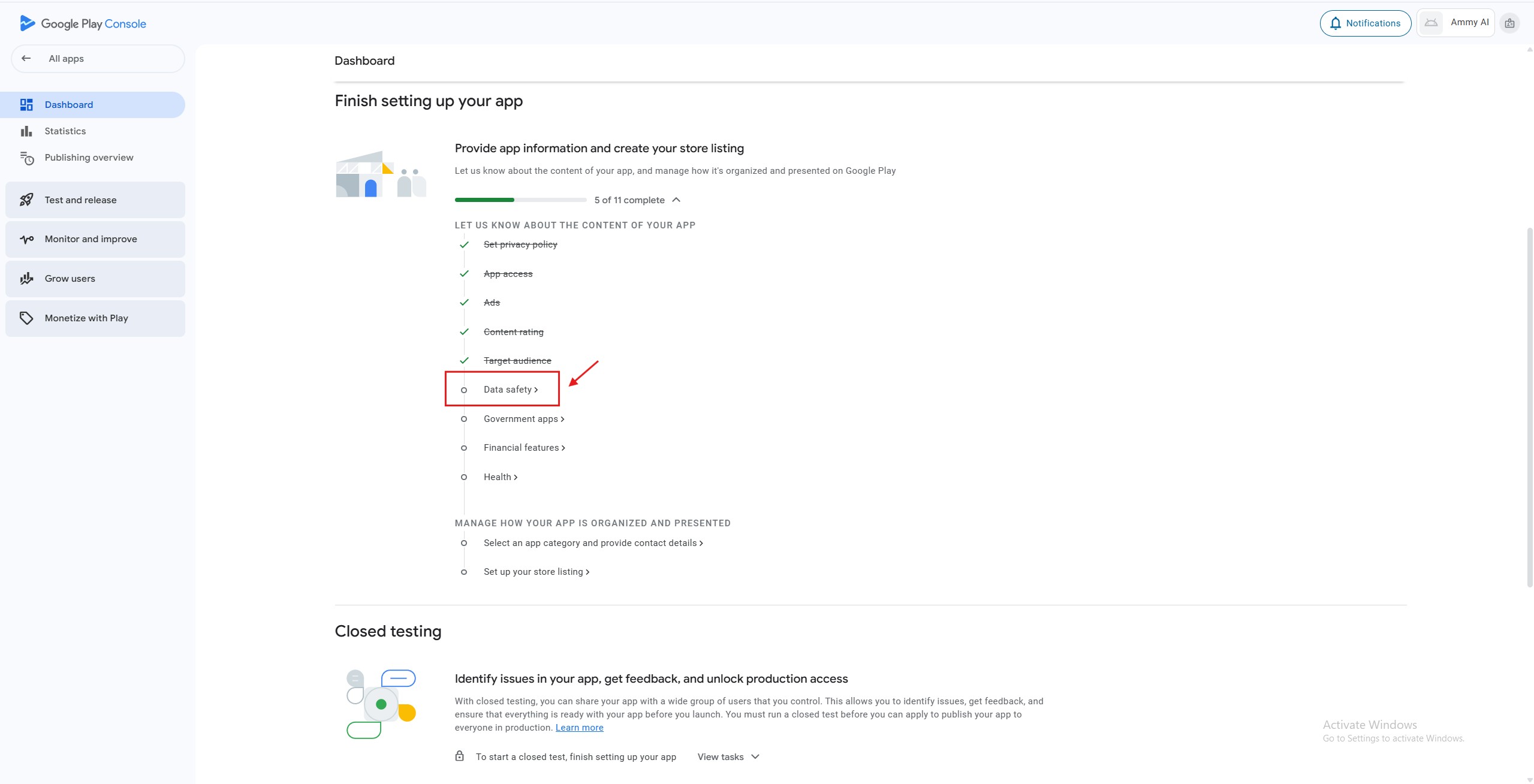Expand the Grow users sidebar section

coord(95,278)
